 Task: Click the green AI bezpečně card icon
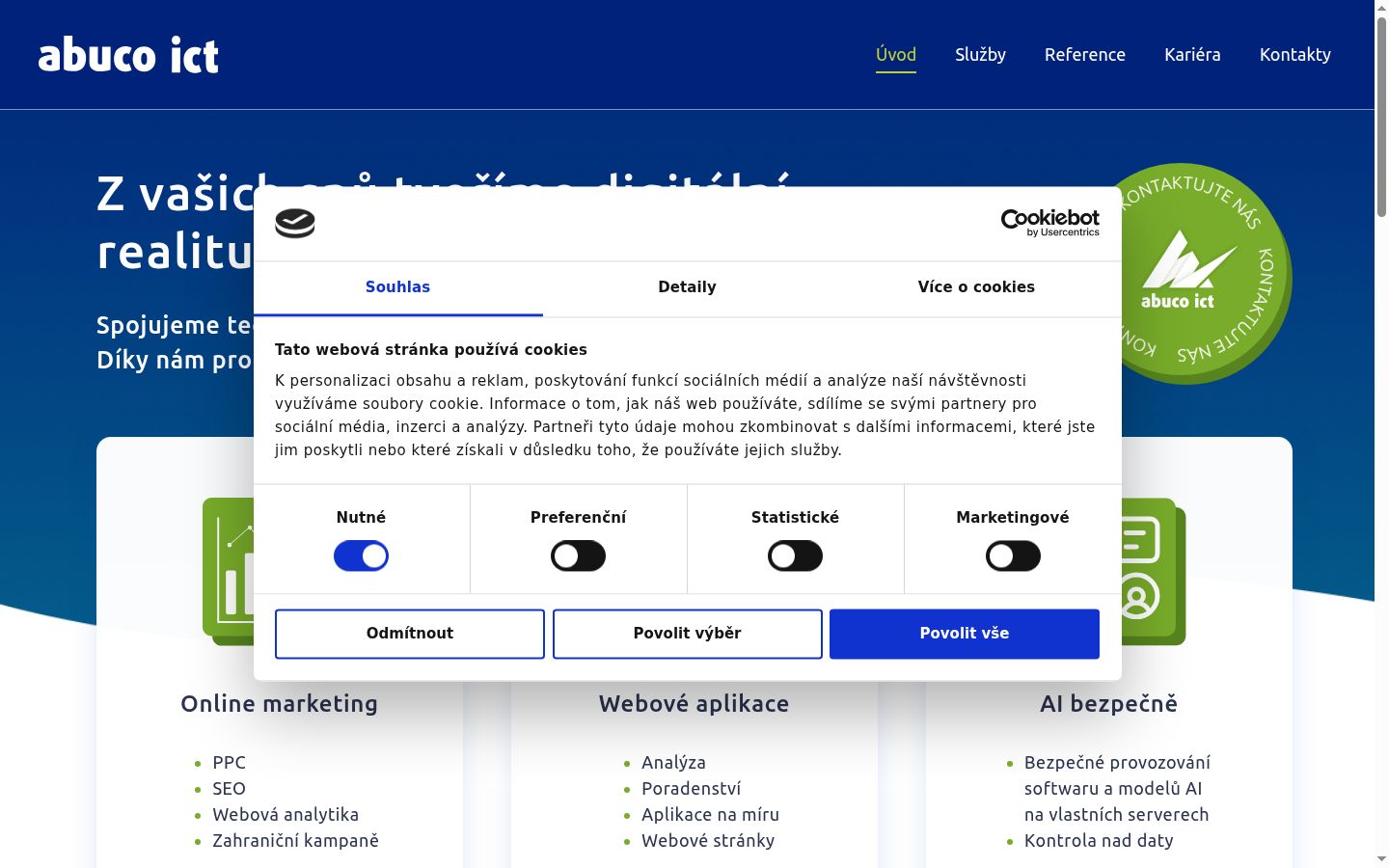pos(1154,571)
